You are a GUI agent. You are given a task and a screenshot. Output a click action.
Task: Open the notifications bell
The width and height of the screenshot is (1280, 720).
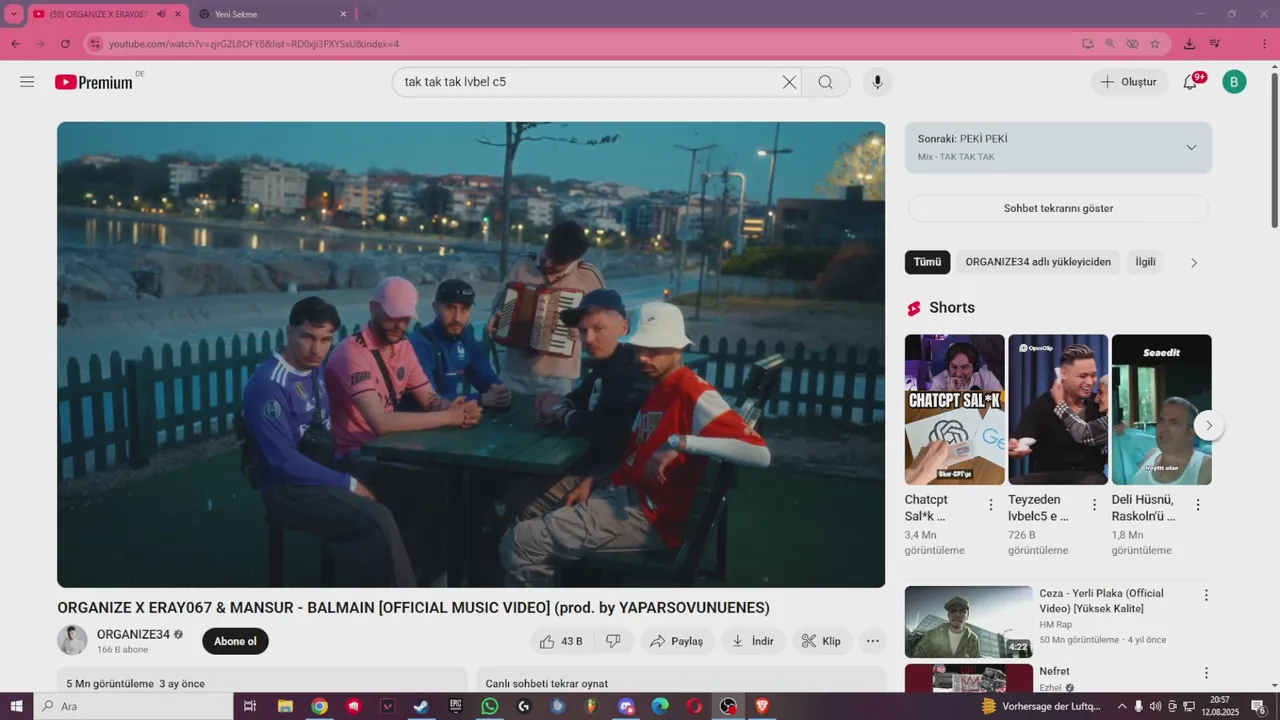[1190, 82]
